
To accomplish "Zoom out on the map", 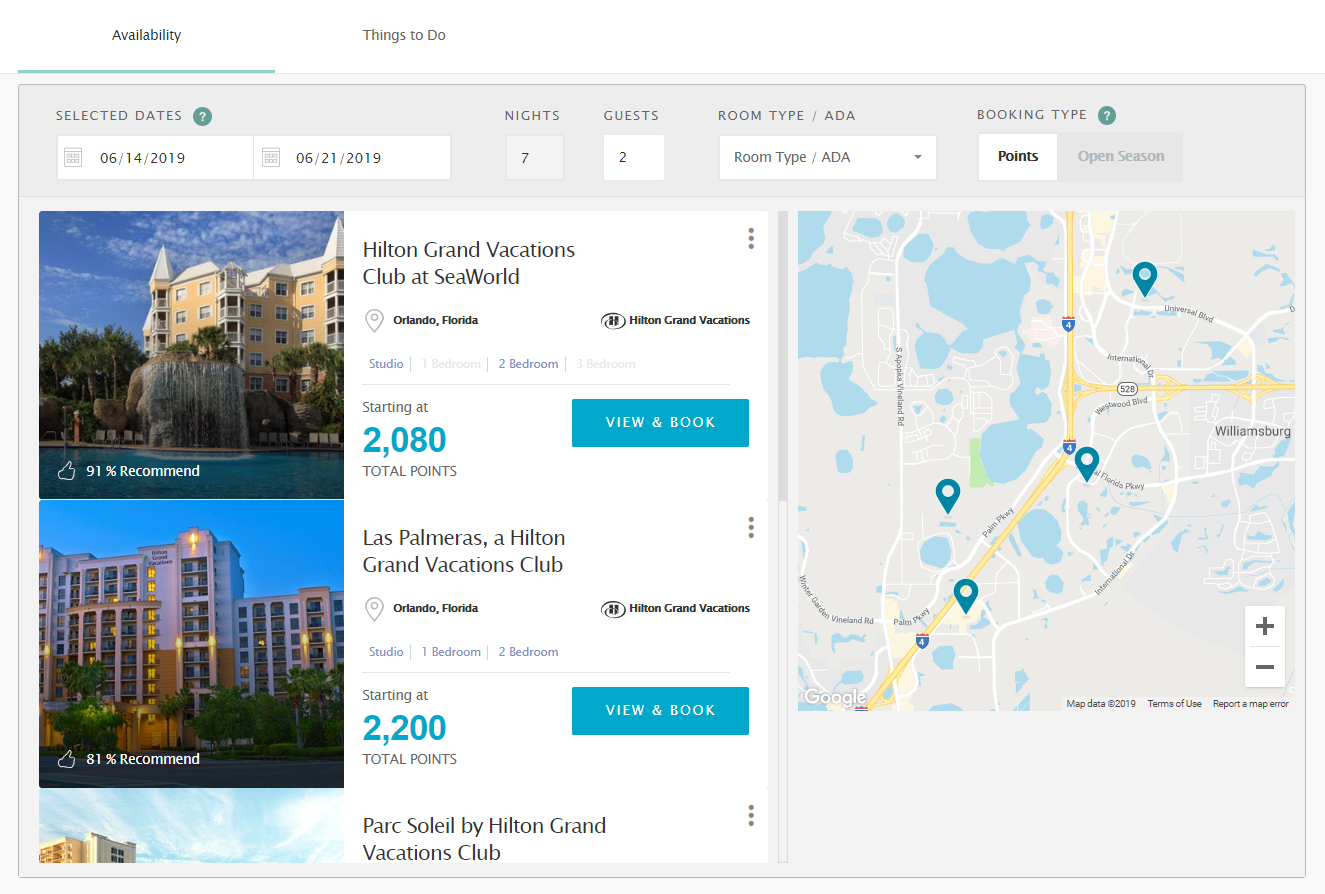I will click(1265, 667).
